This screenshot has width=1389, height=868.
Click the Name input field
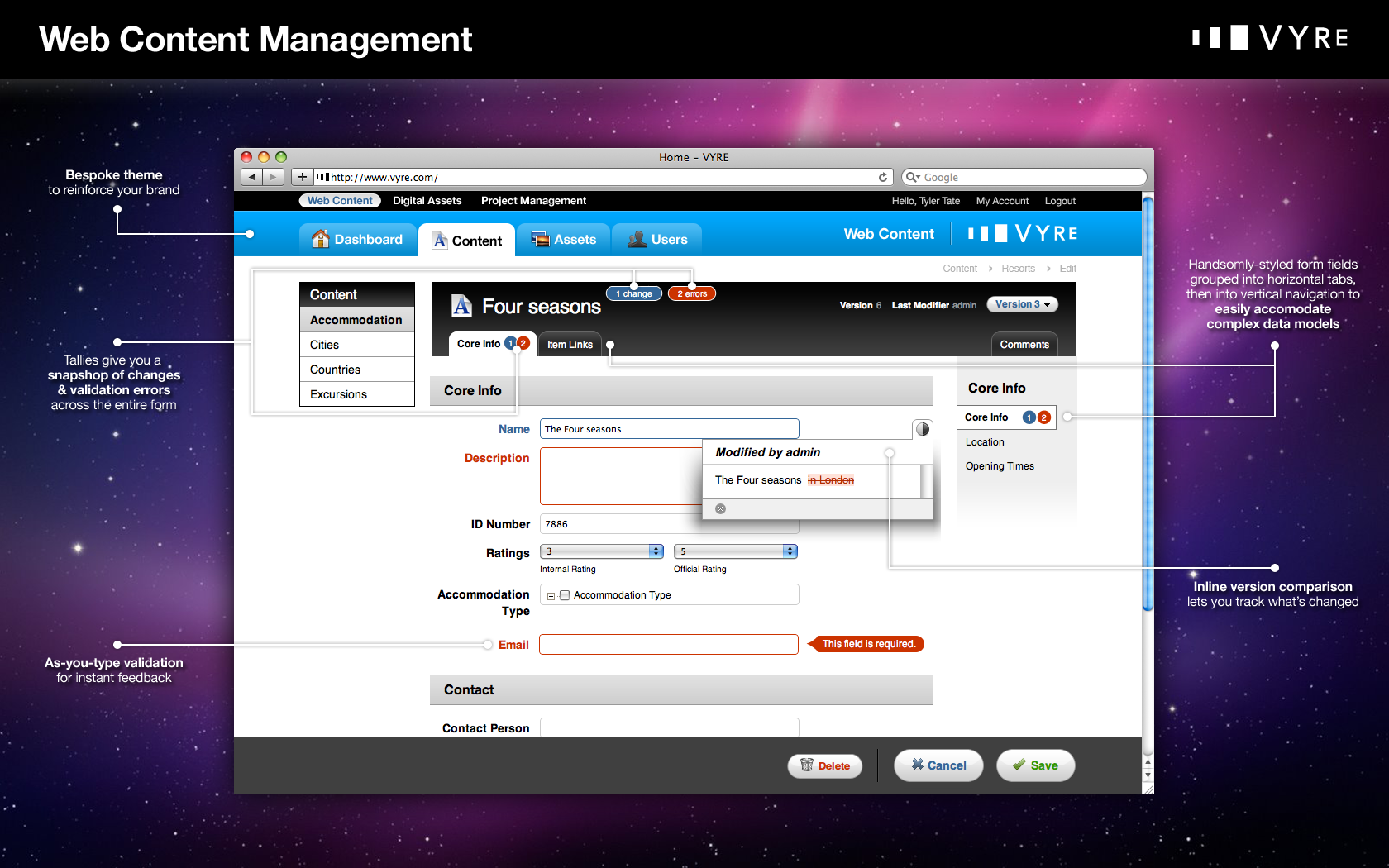tap(670, 429)
